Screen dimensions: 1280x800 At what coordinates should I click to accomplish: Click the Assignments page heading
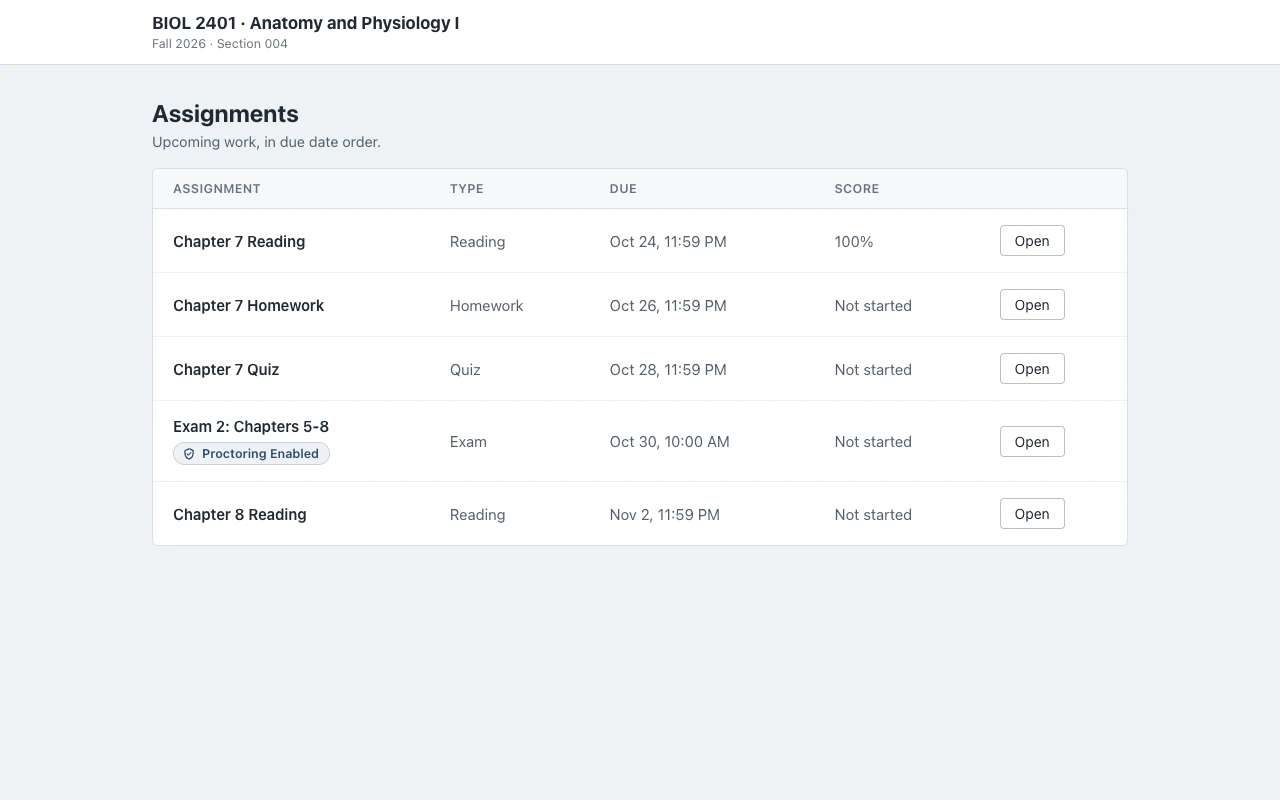[225, 114]
